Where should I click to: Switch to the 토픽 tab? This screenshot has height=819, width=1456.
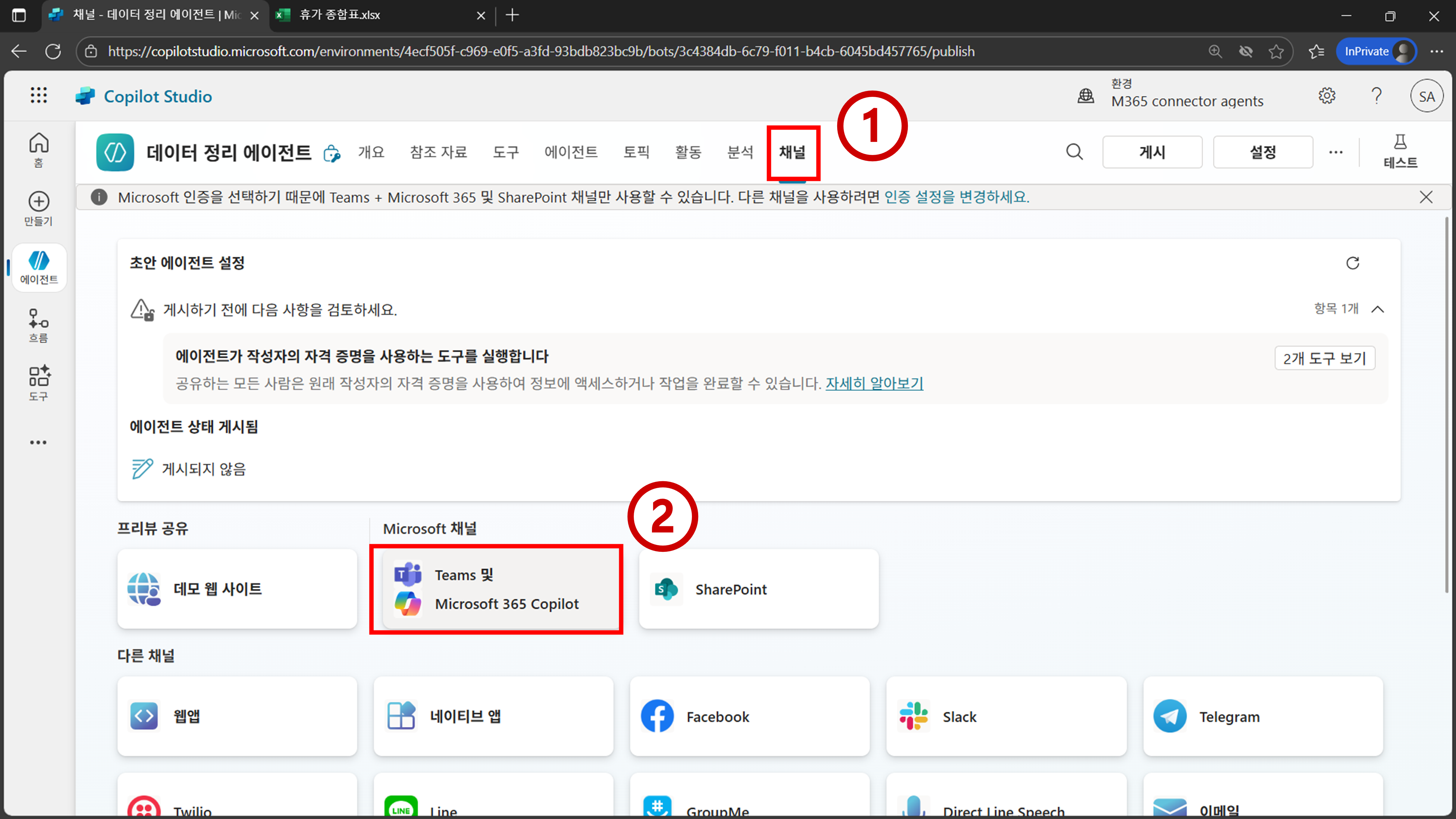pyautogui.click(x=636, y=152)
